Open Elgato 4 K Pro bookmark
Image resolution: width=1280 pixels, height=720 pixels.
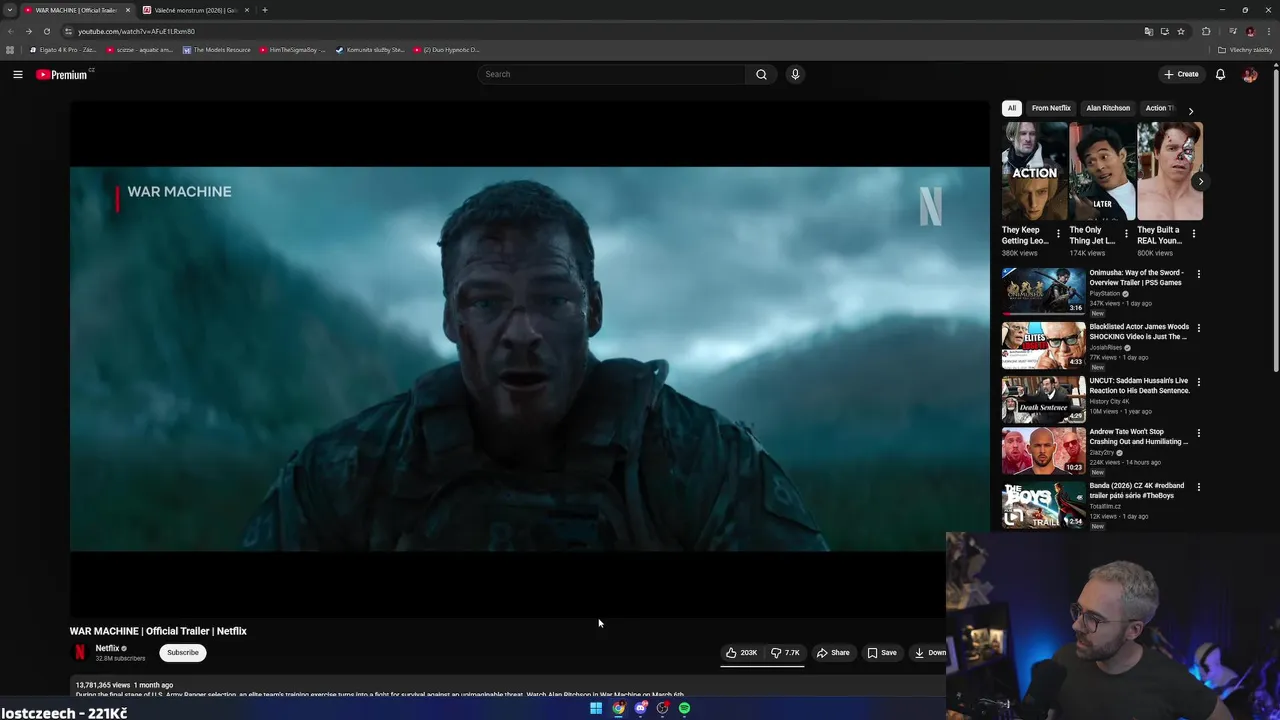62,50
